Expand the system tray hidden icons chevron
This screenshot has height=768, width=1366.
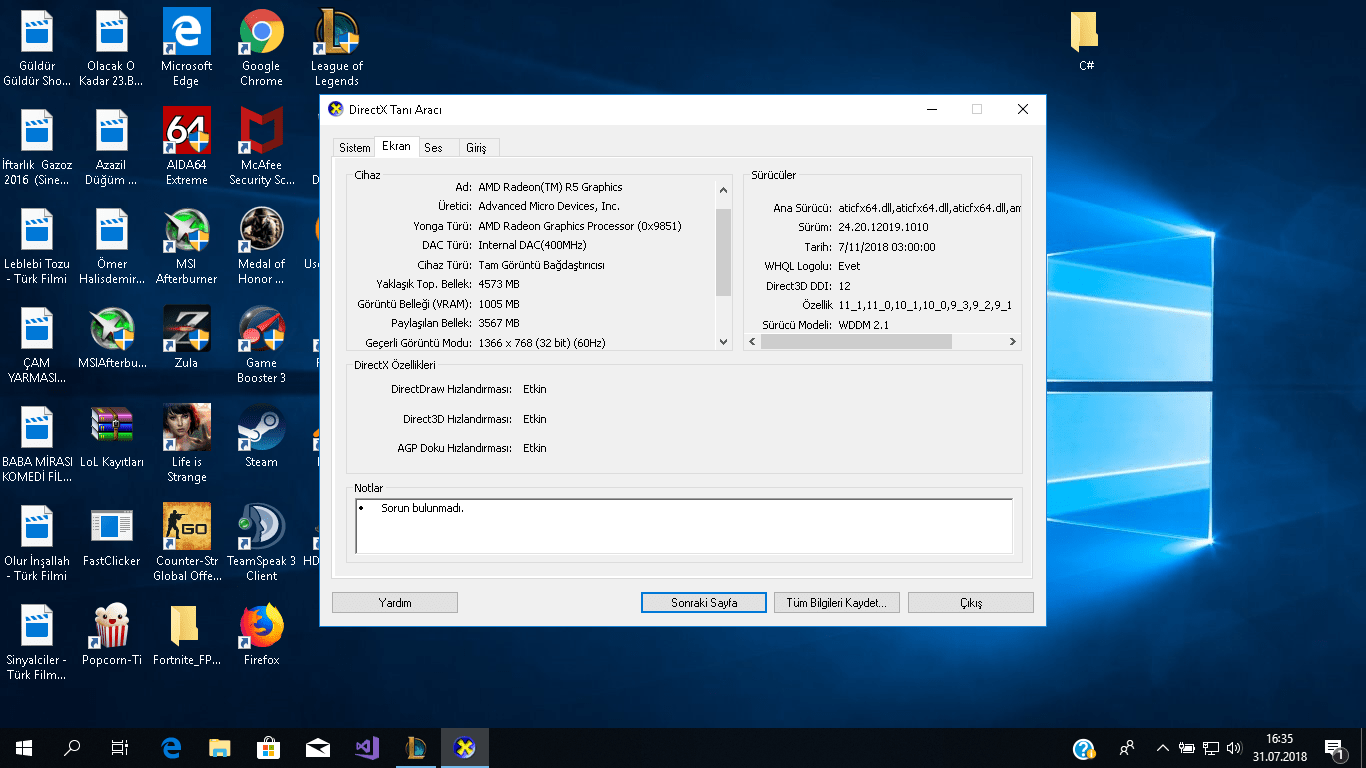[x=1162, y=748]
